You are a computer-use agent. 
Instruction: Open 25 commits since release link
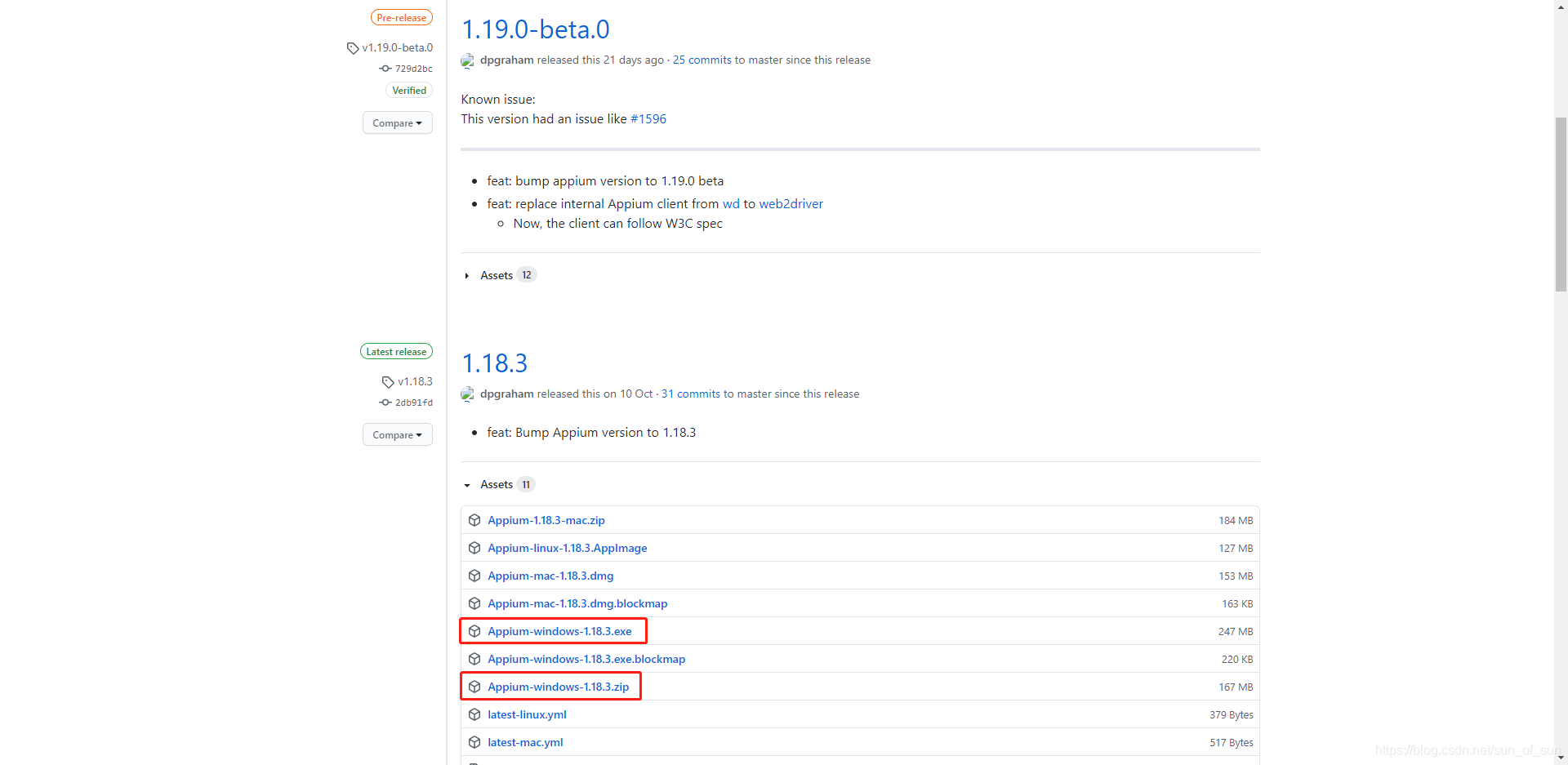point(702,60)
